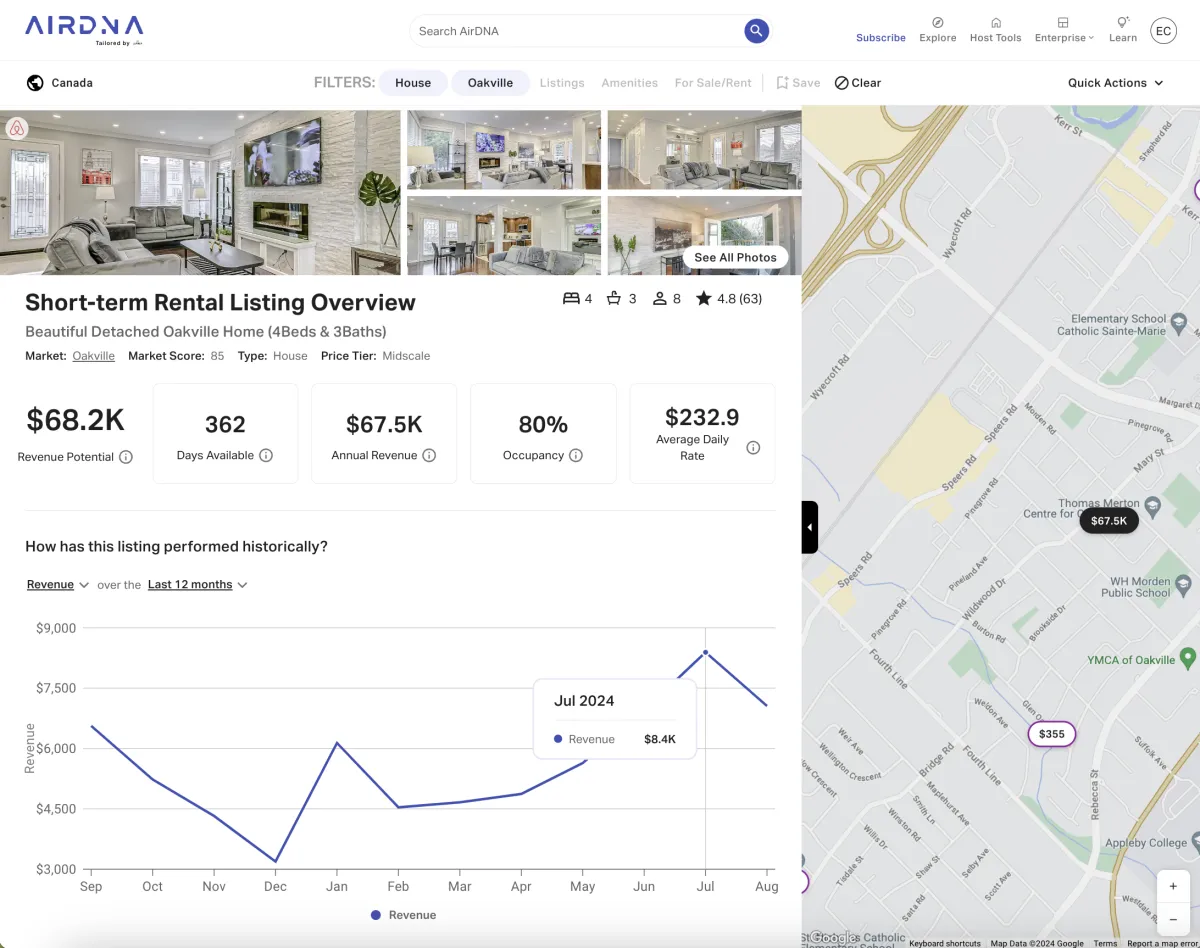Click the Occupancy info icon

[576, 455]
